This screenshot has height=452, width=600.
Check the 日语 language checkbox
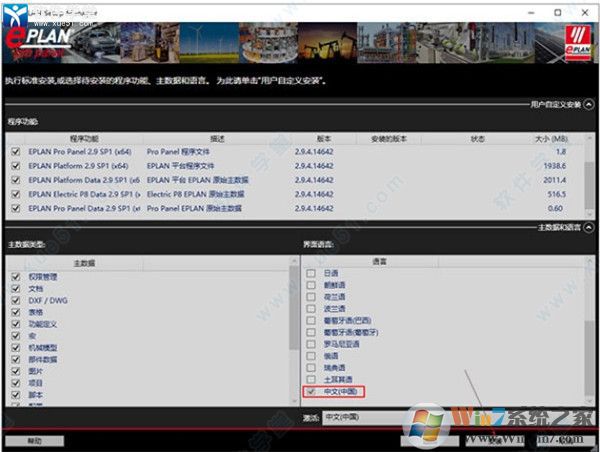pos(311,273)
